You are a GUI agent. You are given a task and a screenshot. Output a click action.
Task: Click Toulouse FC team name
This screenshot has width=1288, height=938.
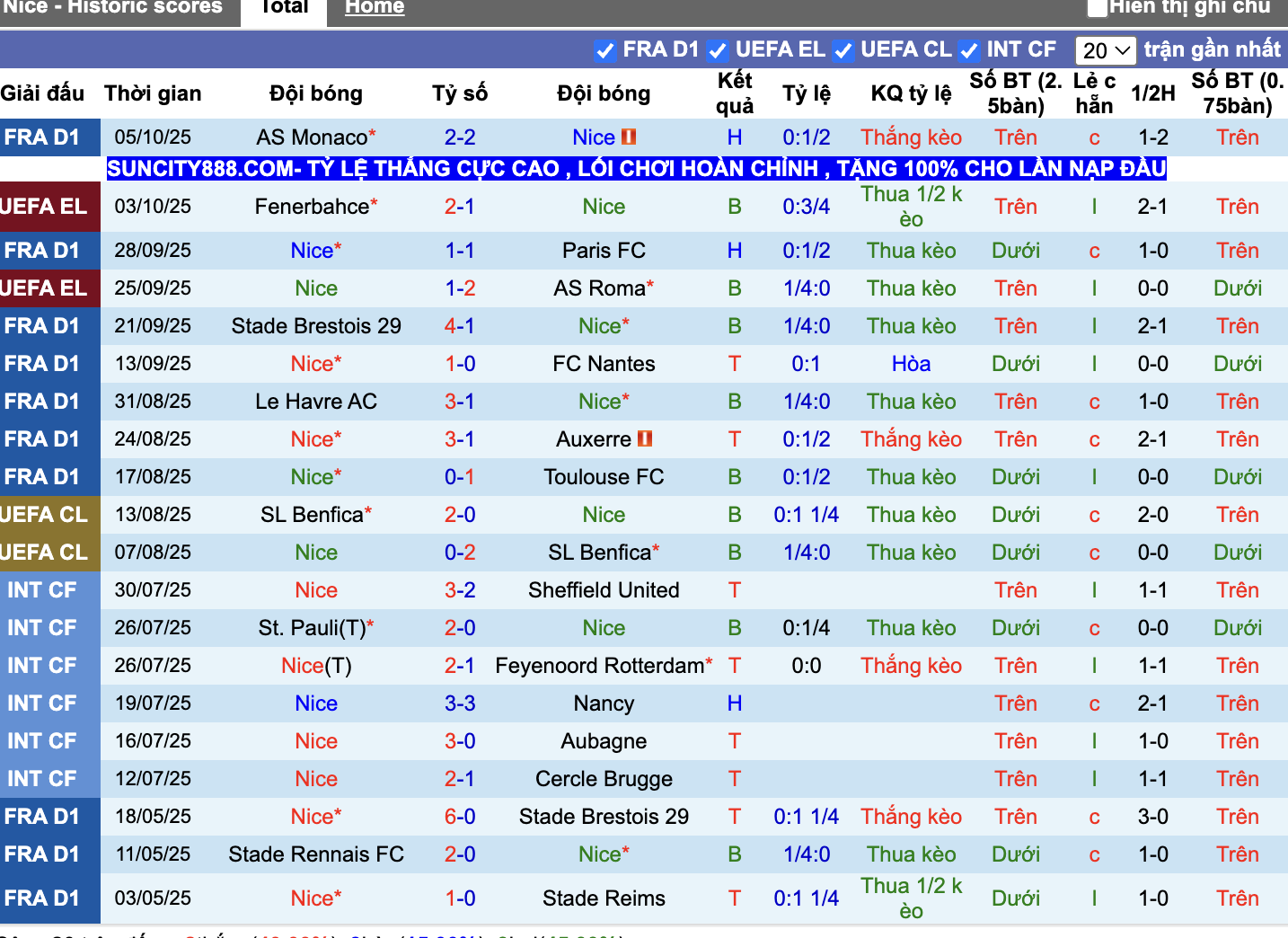(604, 477)
